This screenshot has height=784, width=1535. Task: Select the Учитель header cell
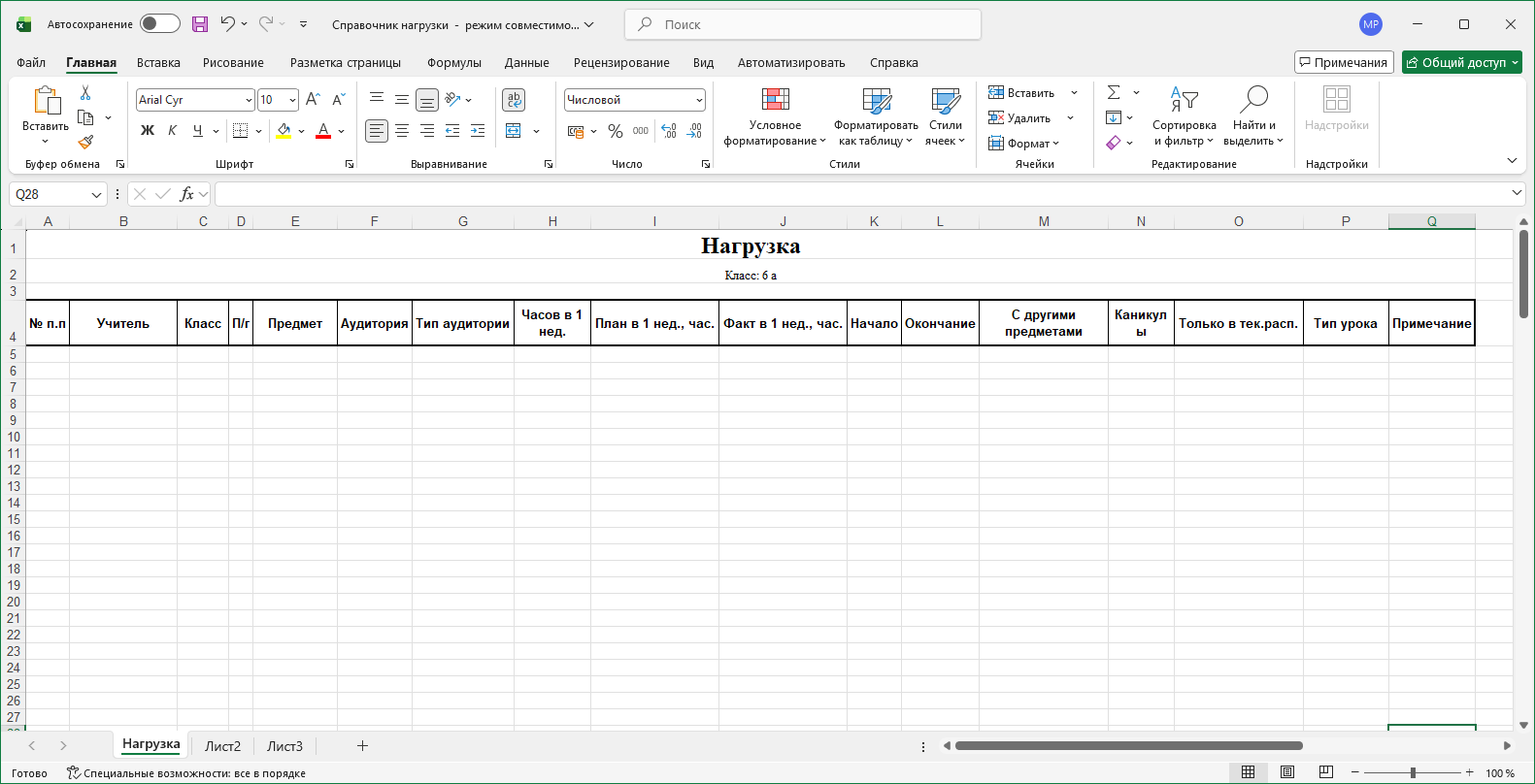pyautogui.click(x=123, y=323)
